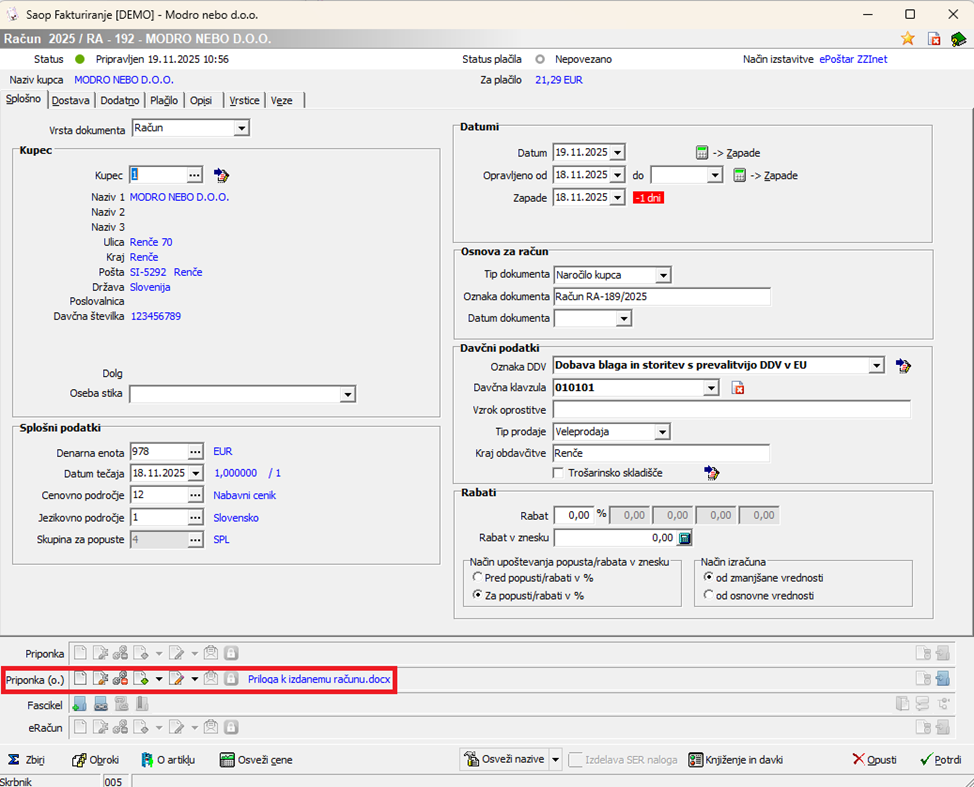This screenshot has height=787, width=974.
Task: Expand the Tip dokumenta dropdown
Action: click(663, 275)
